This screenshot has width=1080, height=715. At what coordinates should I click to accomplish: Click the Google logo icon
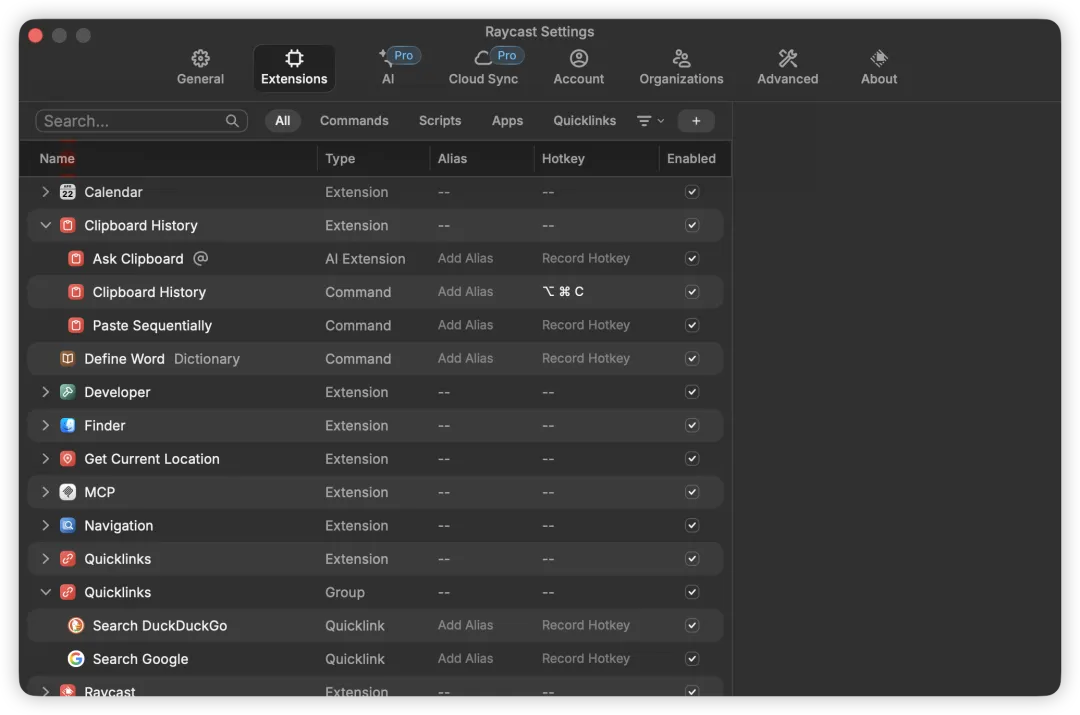pyautogui.click(x=76, y=659)
